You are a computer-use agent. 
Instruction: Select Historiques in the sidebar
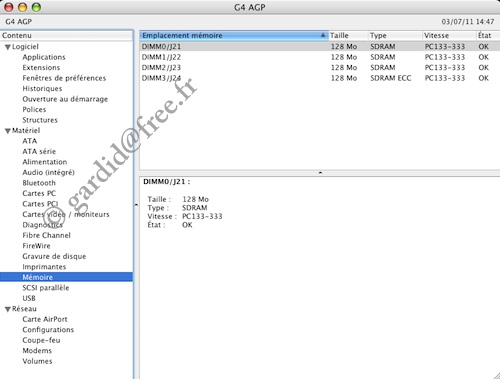[x=42, y=89]
